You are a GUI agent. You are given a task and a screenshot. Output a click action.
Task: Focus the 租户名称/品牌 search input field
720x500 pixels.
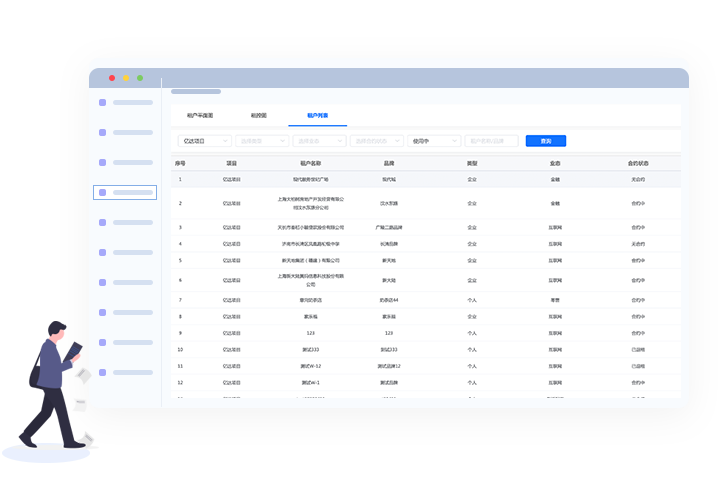coord(491,141)
